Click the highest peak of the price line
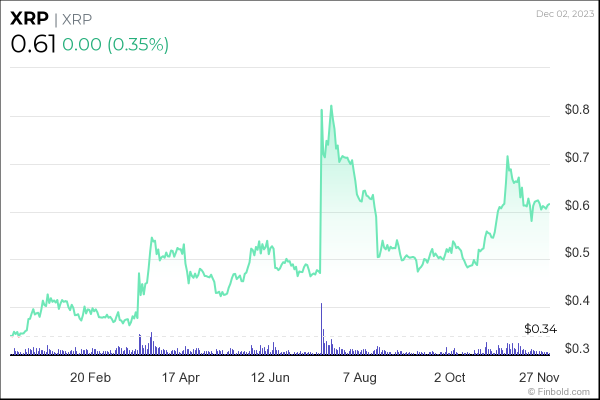The image size is (600, 400). coord(331,106)
